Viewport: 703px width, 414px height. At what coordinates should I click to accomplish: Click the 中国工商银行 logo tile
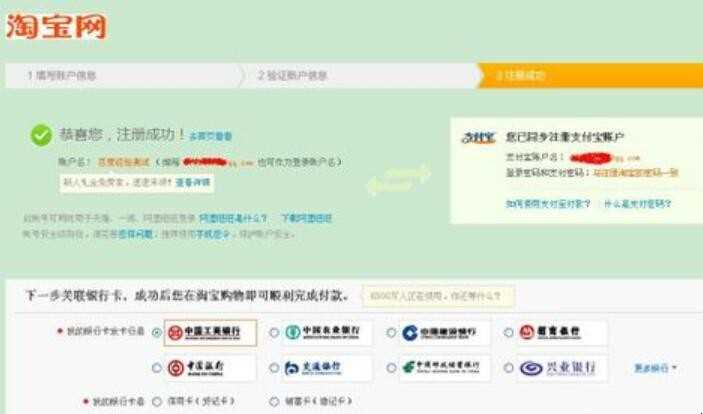[210, 332]
